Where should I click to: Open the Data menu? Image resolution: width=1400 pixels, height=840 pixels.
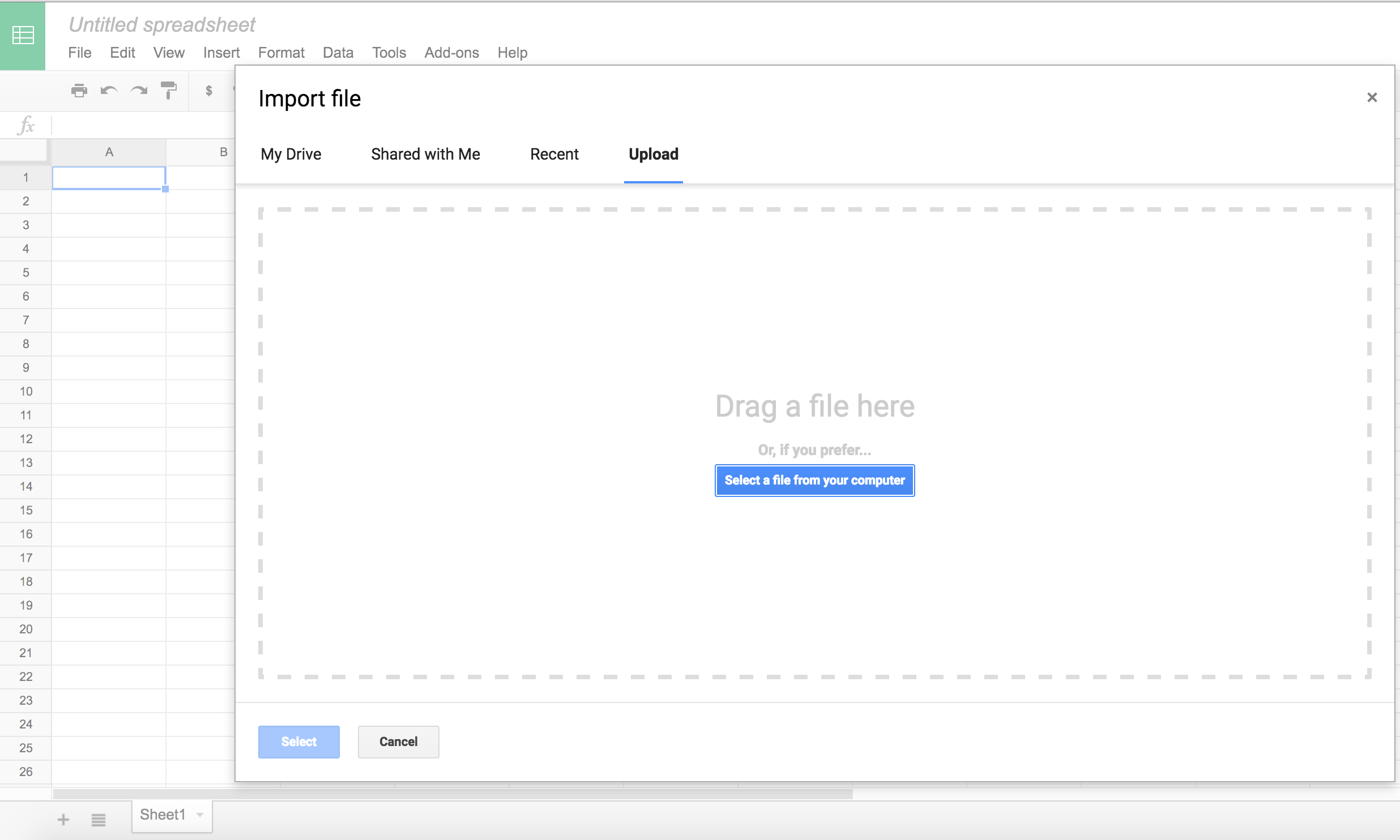pyautogui.click(x=338, y=53)
